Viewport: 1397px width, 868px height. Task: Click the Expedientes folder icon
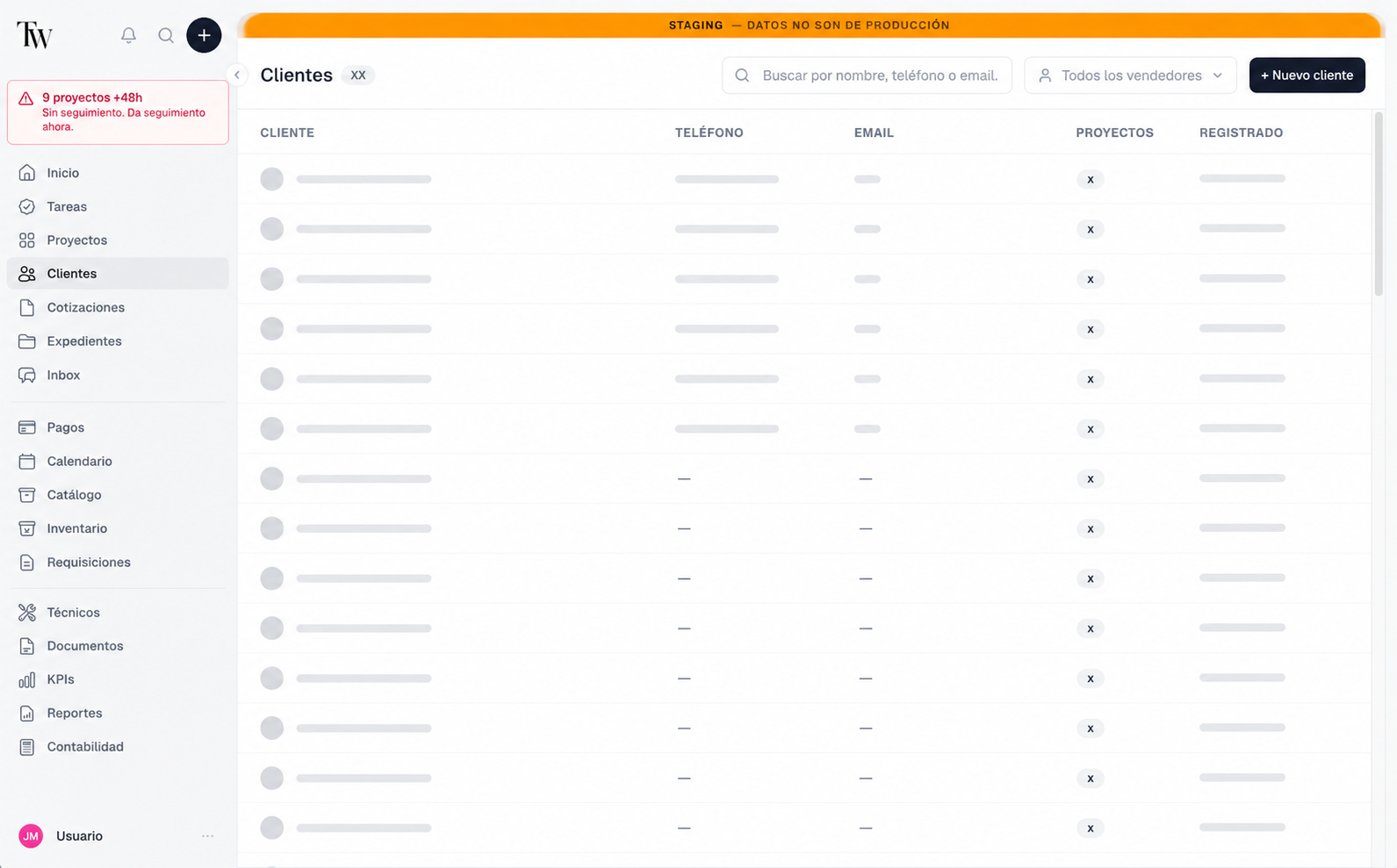point(27,341)
